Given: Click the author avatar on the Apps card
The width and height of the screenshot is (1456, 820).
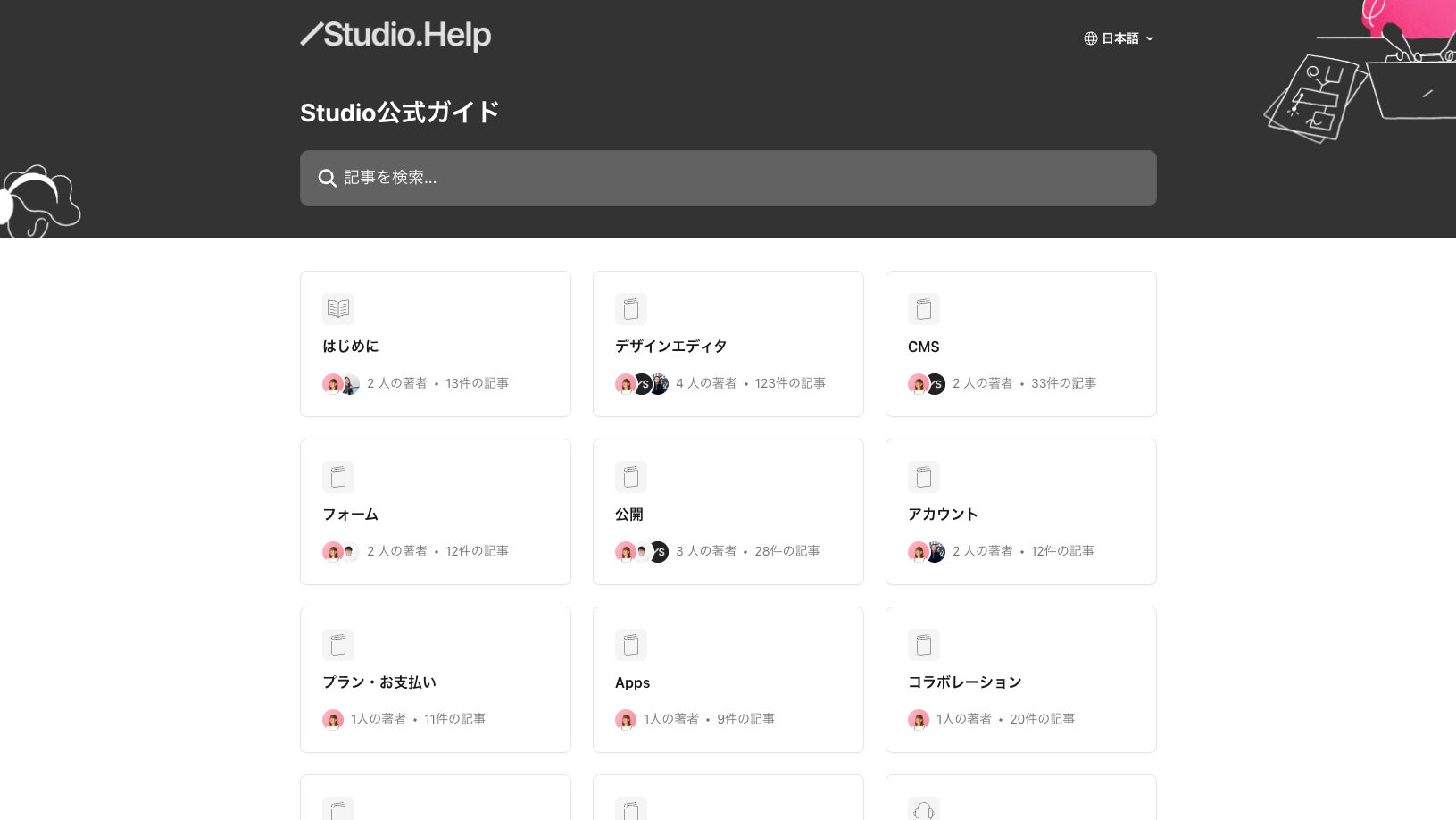Looking at the screenshot, I should [x=626, y=720].
